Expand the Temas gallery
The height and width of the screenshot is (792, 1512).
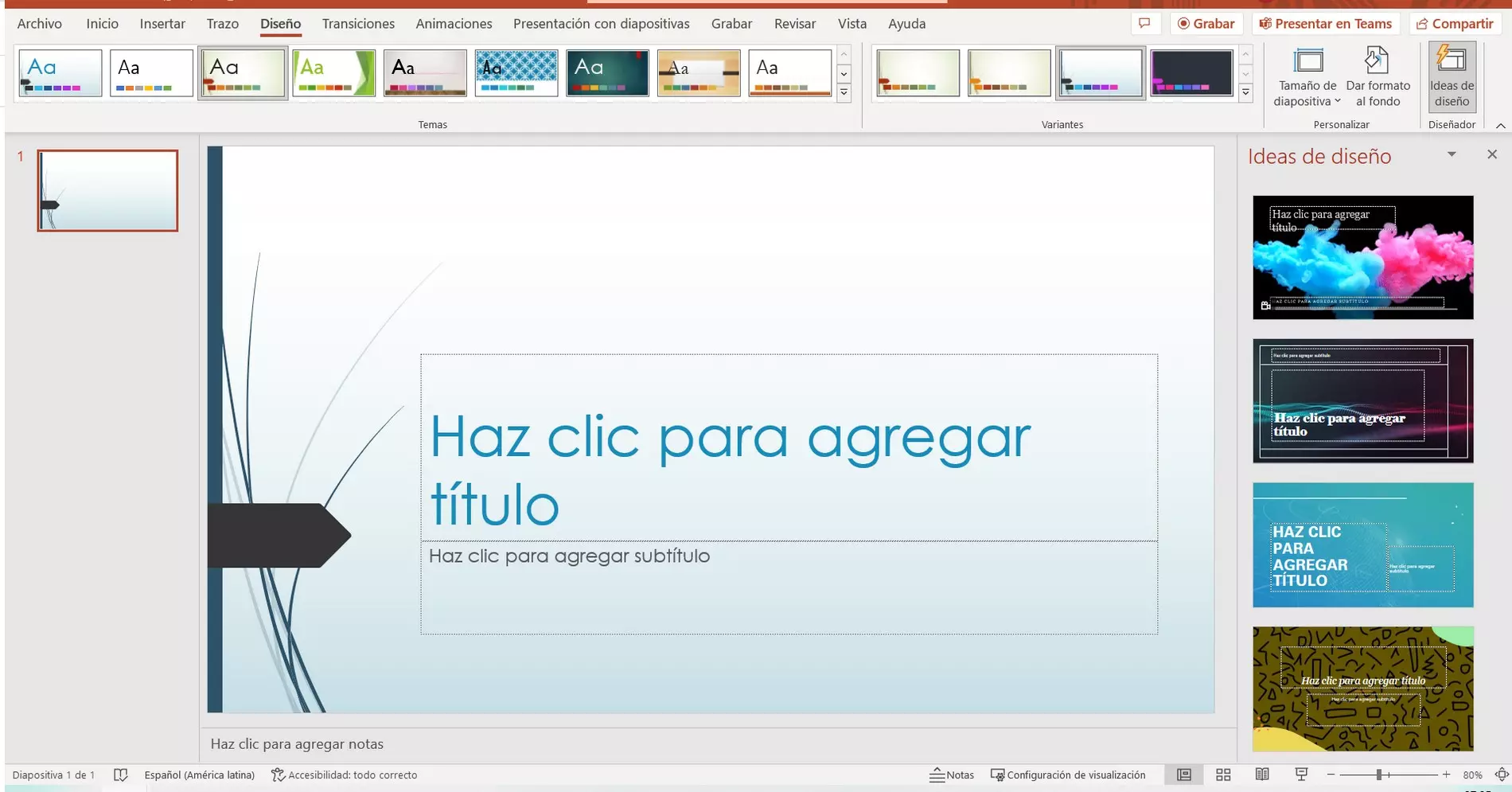pos(844,92)
